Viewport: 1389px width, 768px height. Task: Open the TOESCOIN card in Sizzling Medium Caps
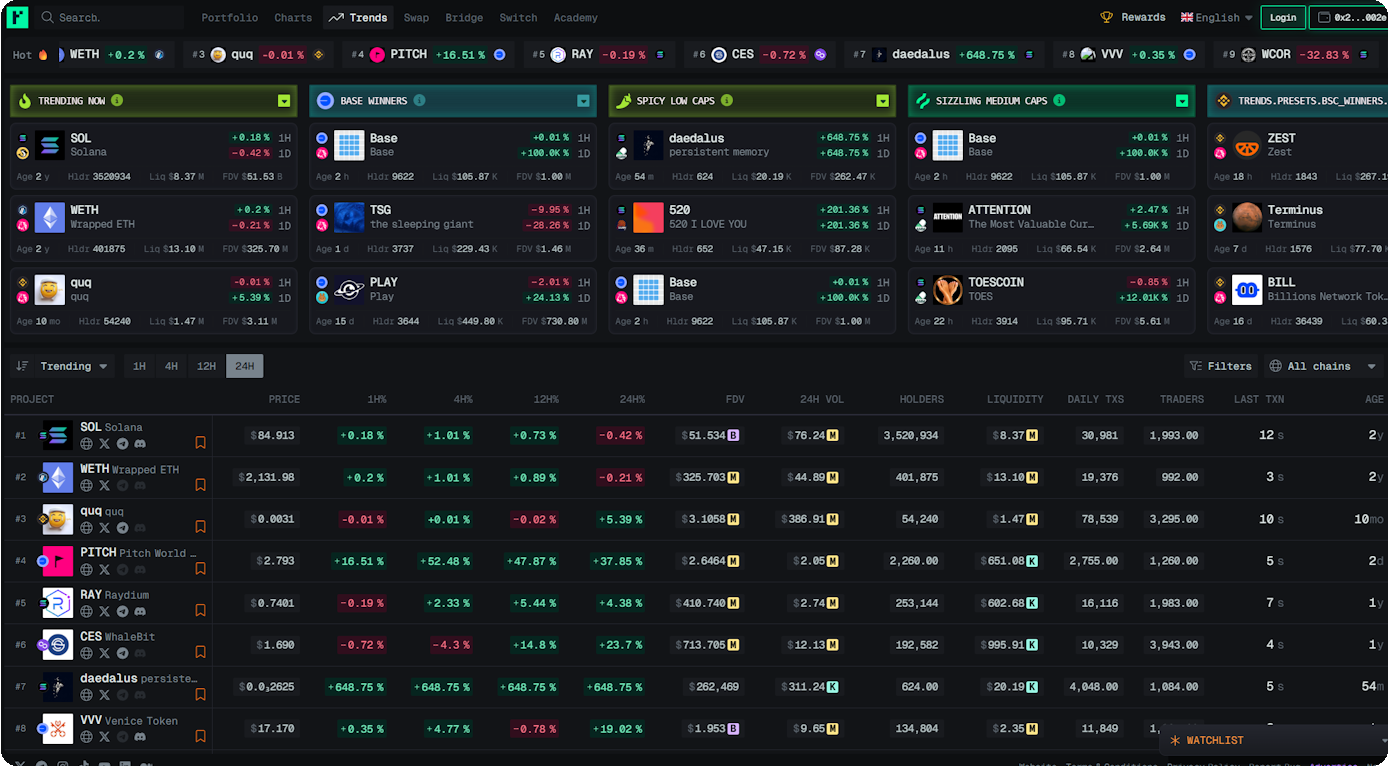click(1052, 300)
